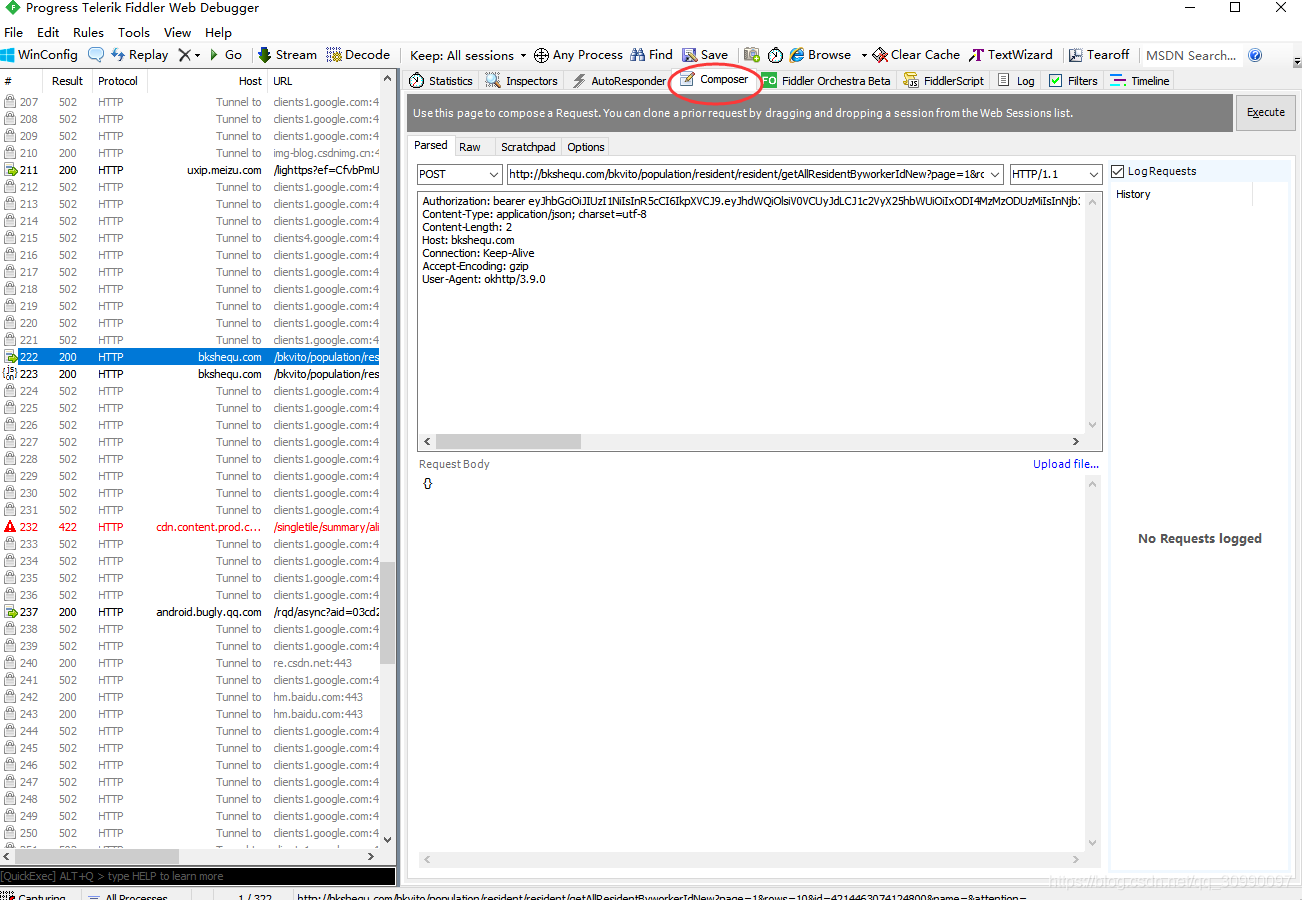Click the MSDN Search field
Image resolution: width=1302 pixels, height=900 pixels.
[x=1191, y=55]
